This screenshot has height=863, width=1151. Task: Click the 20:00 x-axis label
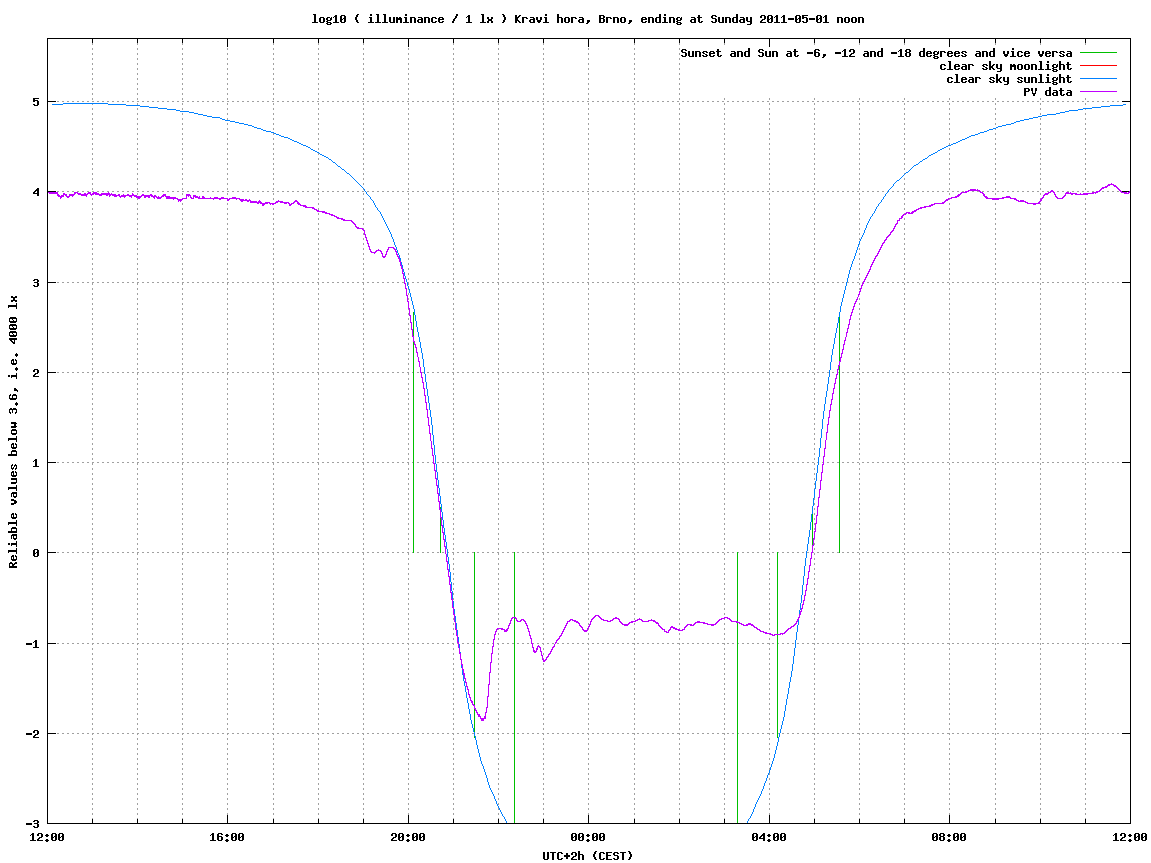(x=408, y=837)
